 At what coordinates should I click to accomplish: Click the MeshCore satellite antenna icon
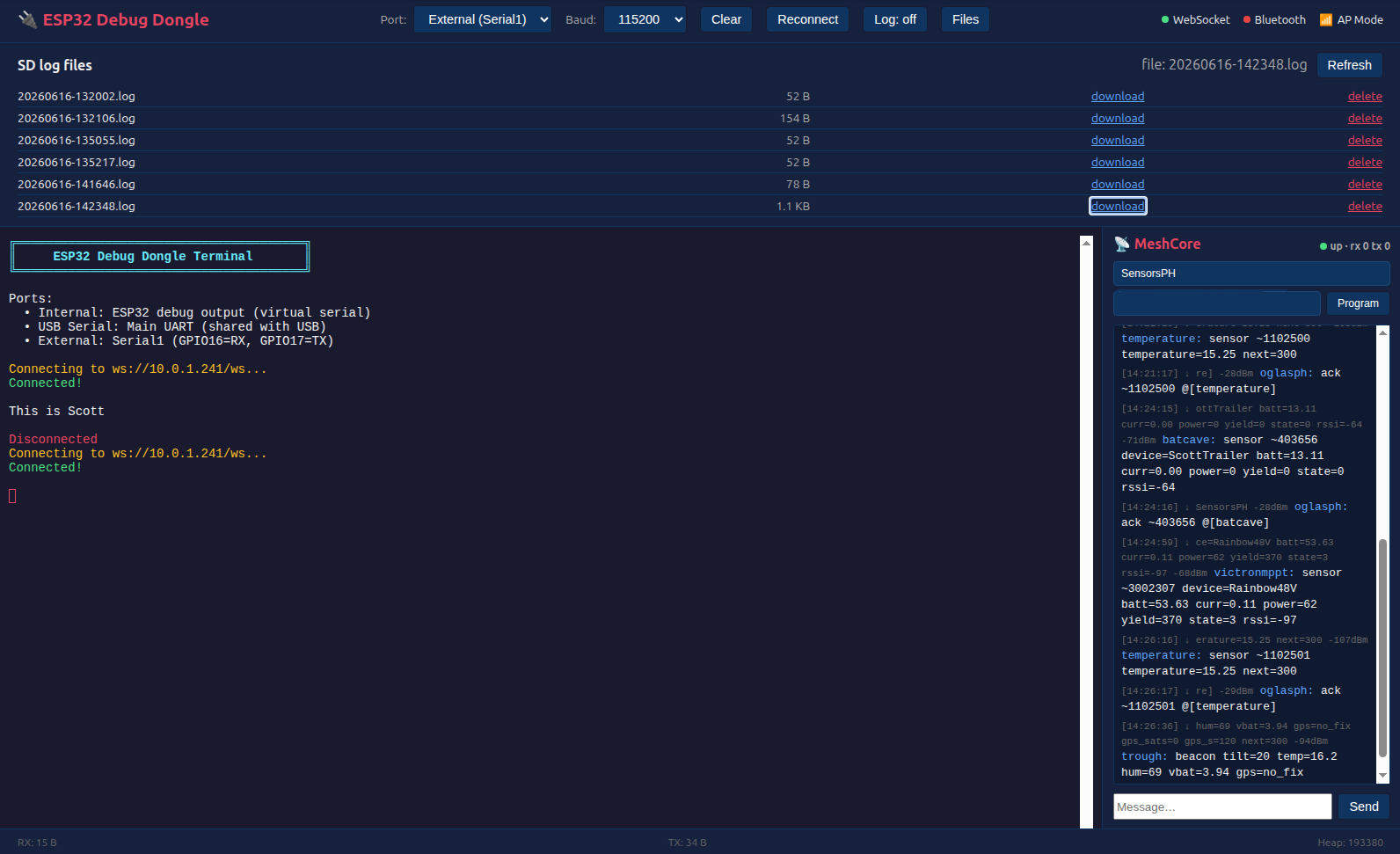pyautogui.click(x=1122, y=245)
